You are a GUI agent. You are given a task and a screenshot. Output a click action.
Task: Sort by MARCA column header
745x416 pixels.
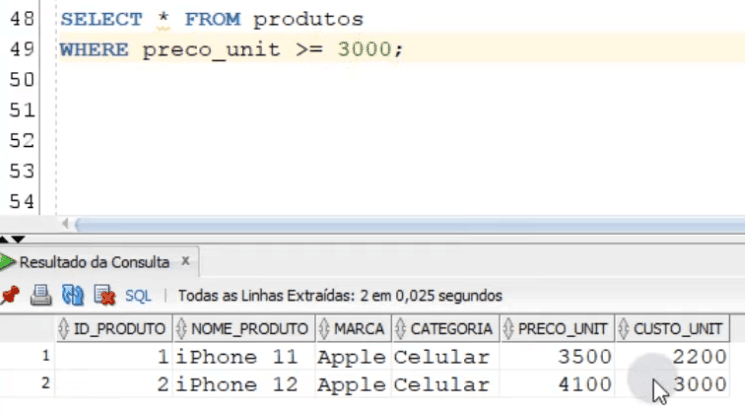pos(353,329)
